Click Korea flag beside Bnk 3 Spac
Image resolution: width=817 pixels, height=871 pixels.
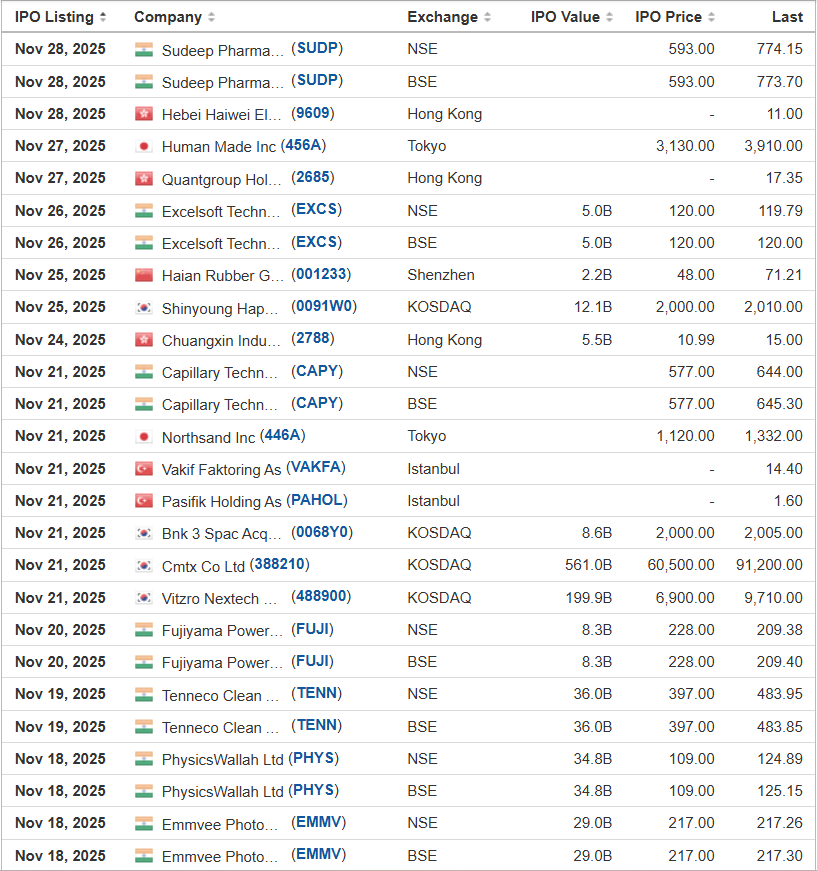click(144, 533)
